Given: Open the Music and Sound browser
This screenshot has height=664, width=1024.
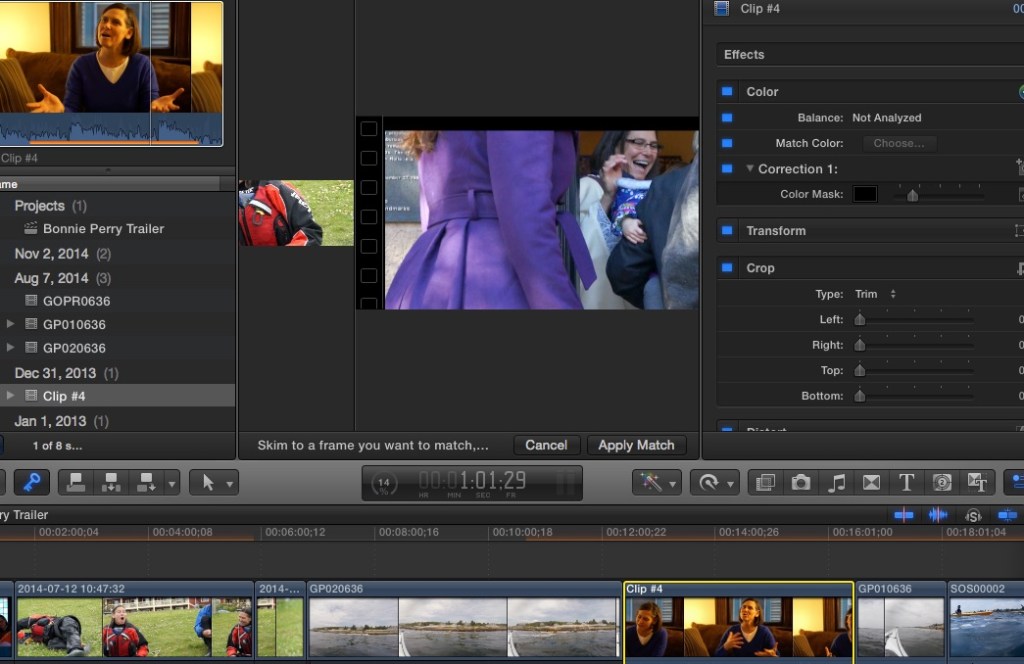Looking at the screenshot, I should click(836, 483).
